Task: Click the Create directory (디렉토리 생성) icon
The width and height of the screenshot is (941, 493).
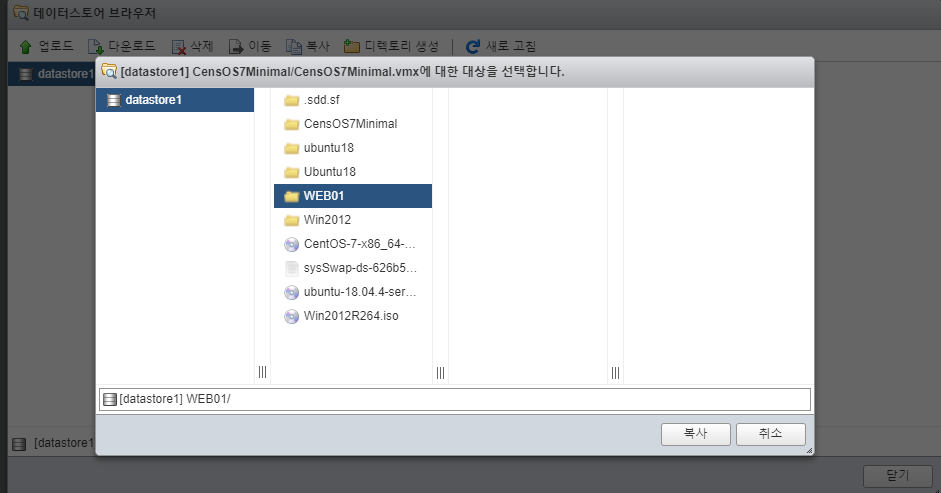Action: (x=352, y=46)
